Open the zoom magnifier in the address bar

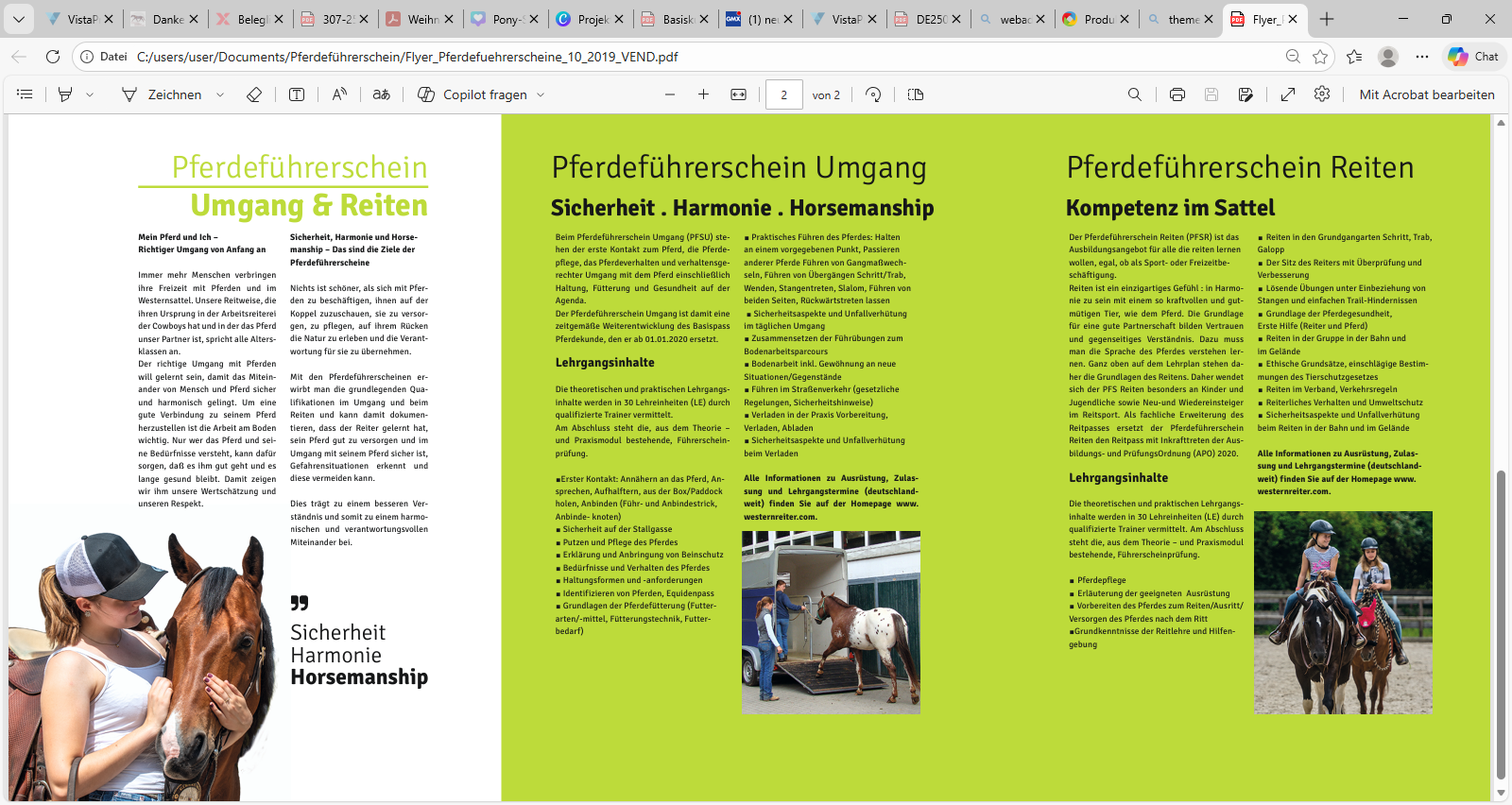[x=1293, y=57]
